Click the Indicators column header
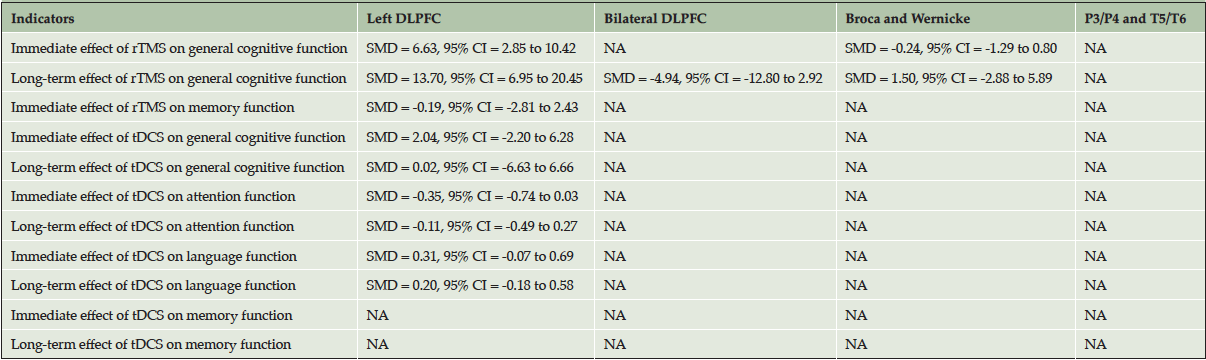The width and height of the screenshot is (1206, 360). click(44, 18)
